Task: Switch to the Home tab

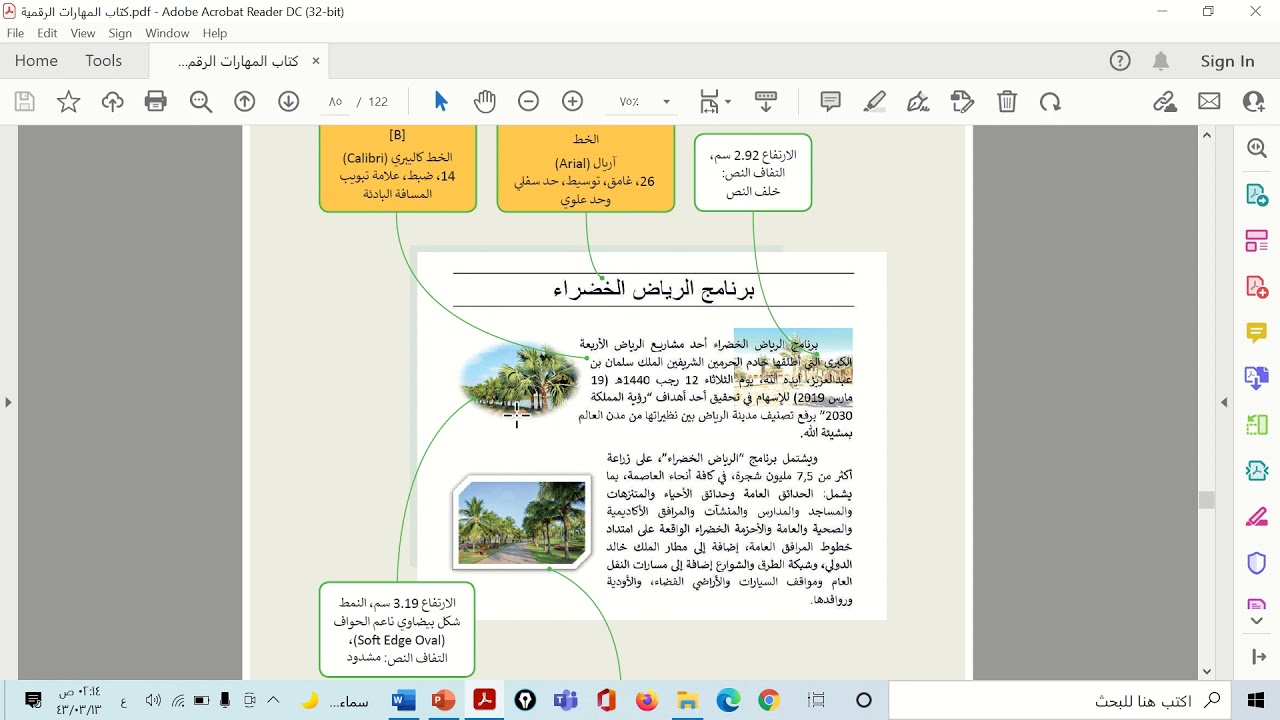Action: pyautogui.click(x=36, y=61)
